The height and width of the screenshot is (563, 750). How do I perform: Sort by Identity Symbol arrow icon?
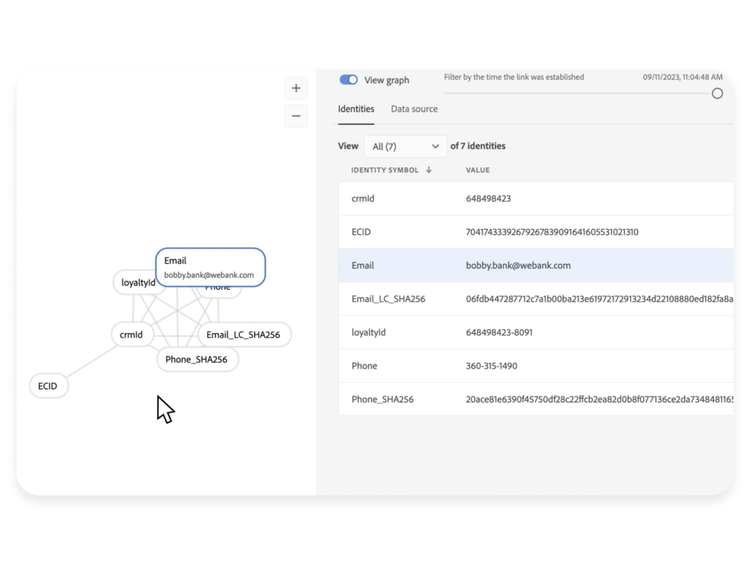[429, 170]
